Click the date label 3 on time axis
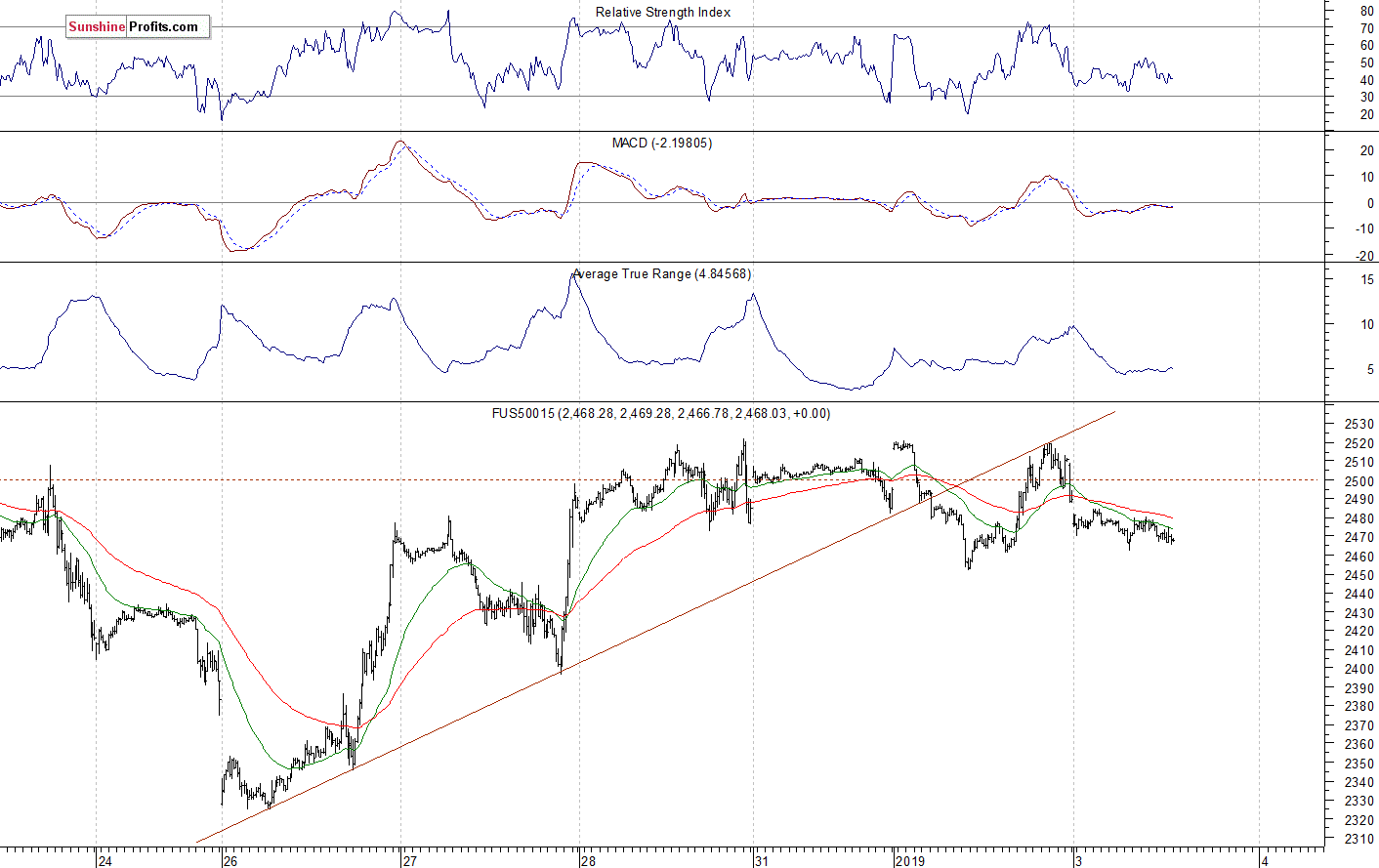 [x=1078, y=861]
